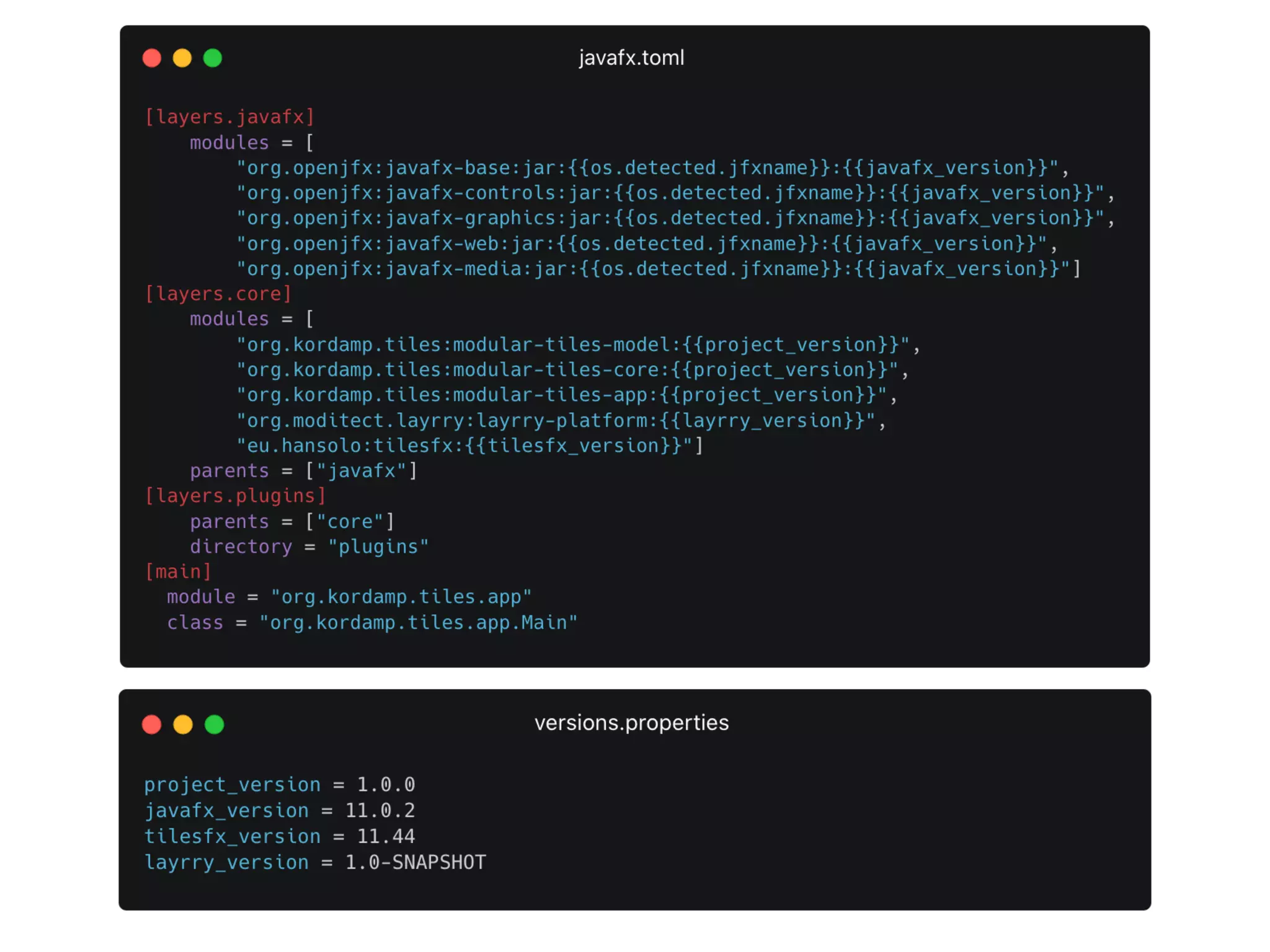
Task: Click green maximize dot on versions.properties window
Action: point(215,725)
